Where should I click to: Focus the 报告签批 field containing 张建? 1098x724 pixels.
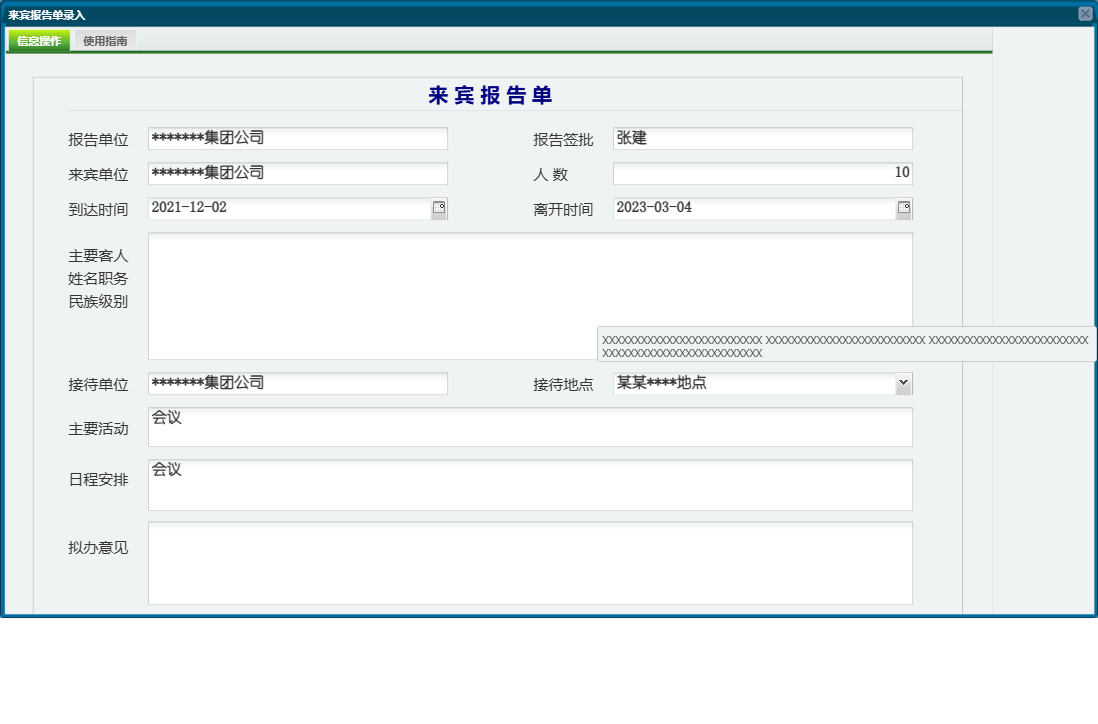[763, 138]
